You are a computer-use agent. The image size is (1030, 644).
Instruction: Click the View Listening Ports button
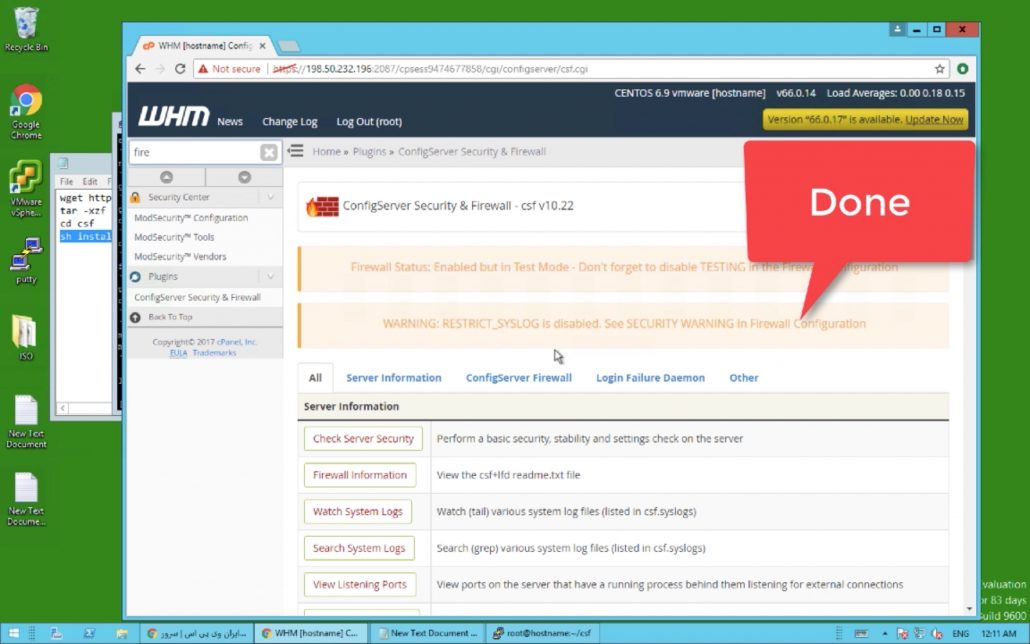click(x=359, y=584)
